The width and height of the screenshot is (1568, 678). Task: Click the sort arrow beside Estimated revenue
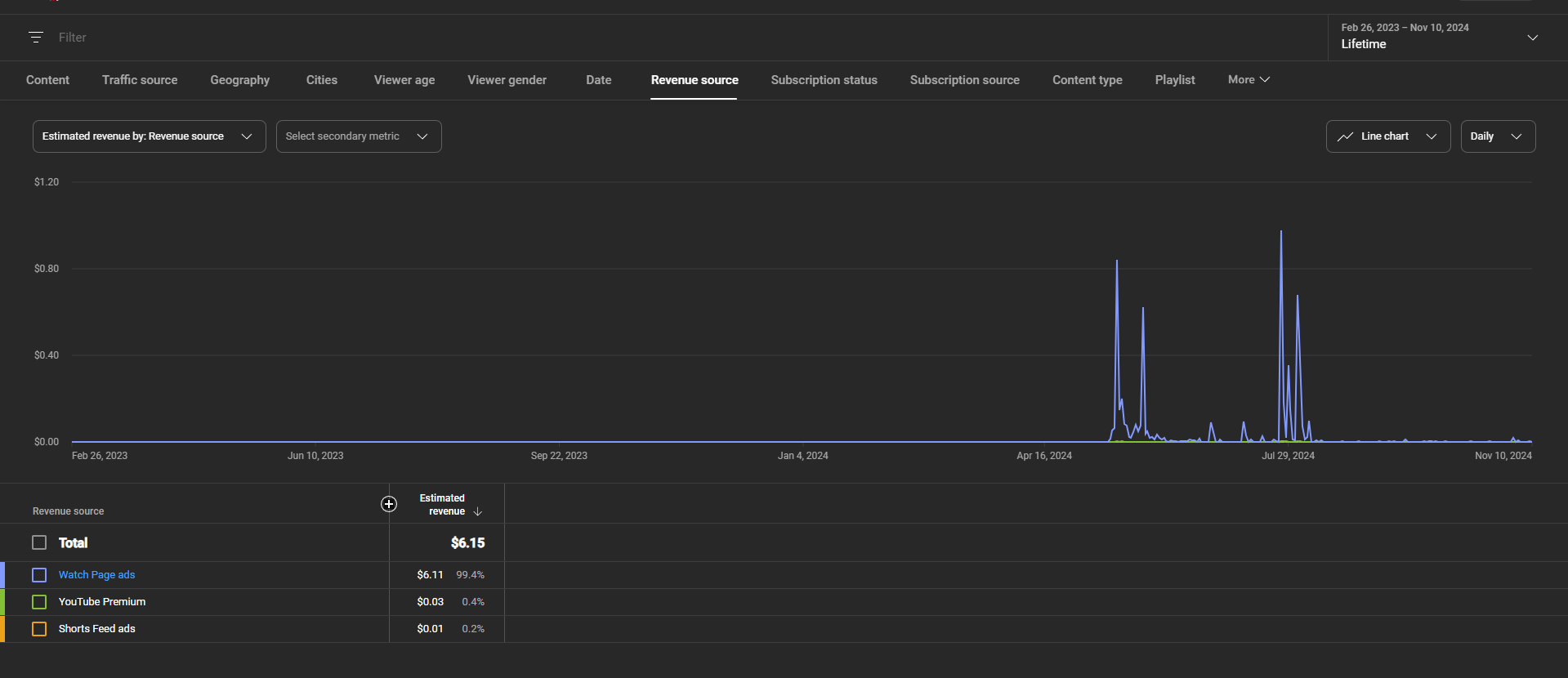click(x=478, y=512)
